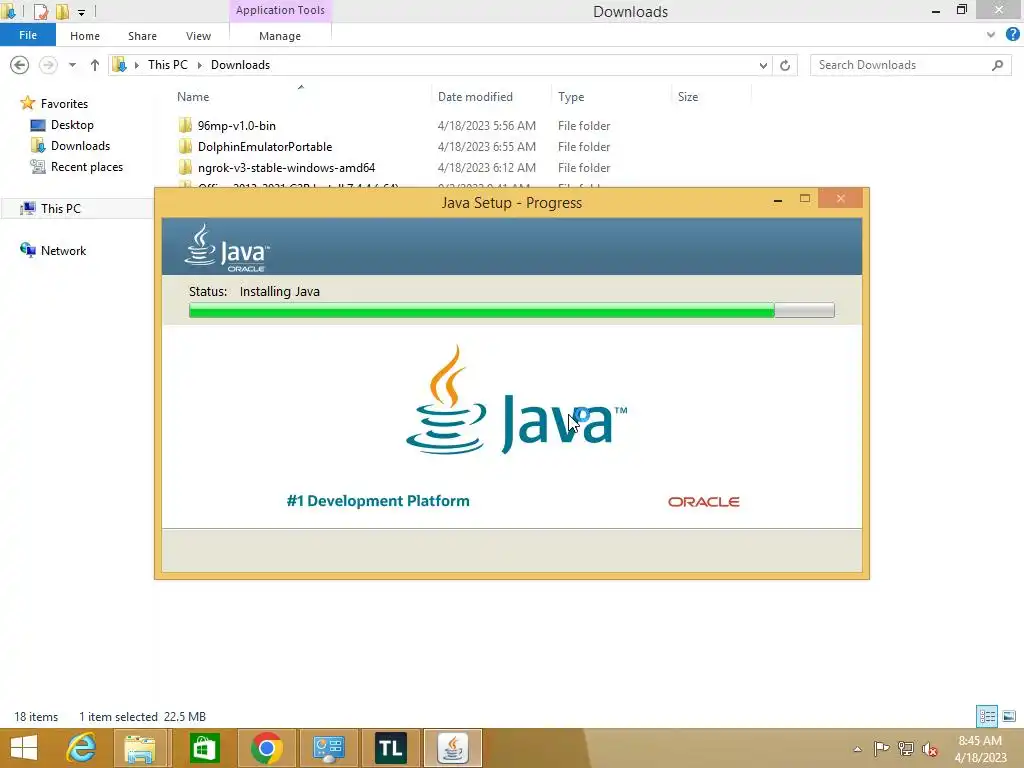
Task: Click the search magnifier icon
Action: click(997, 65)
